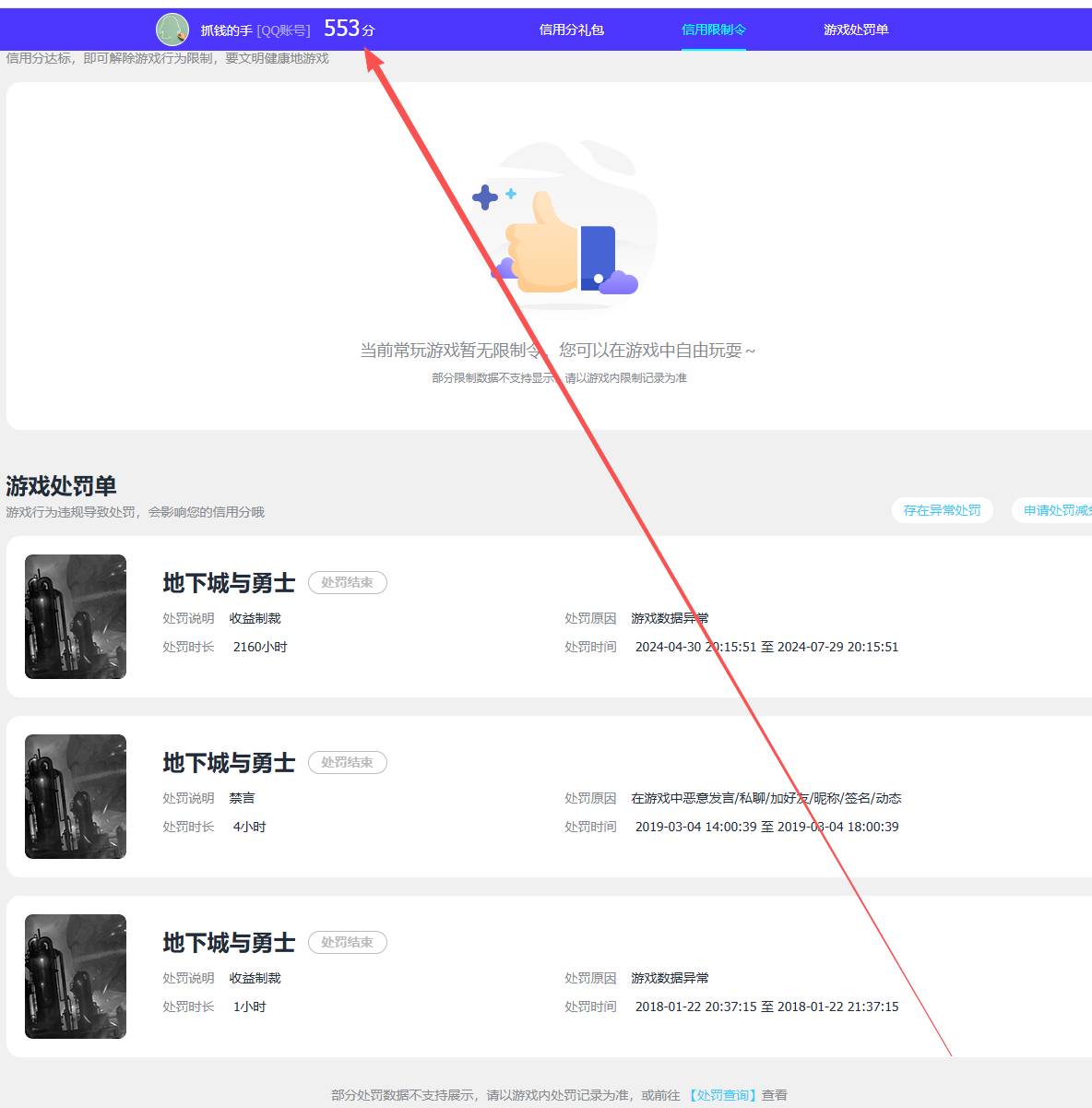The image size is (1092, 1108).
Task: Go to the 游戏处罚单 tab
Action: click(x=855, y=30)
